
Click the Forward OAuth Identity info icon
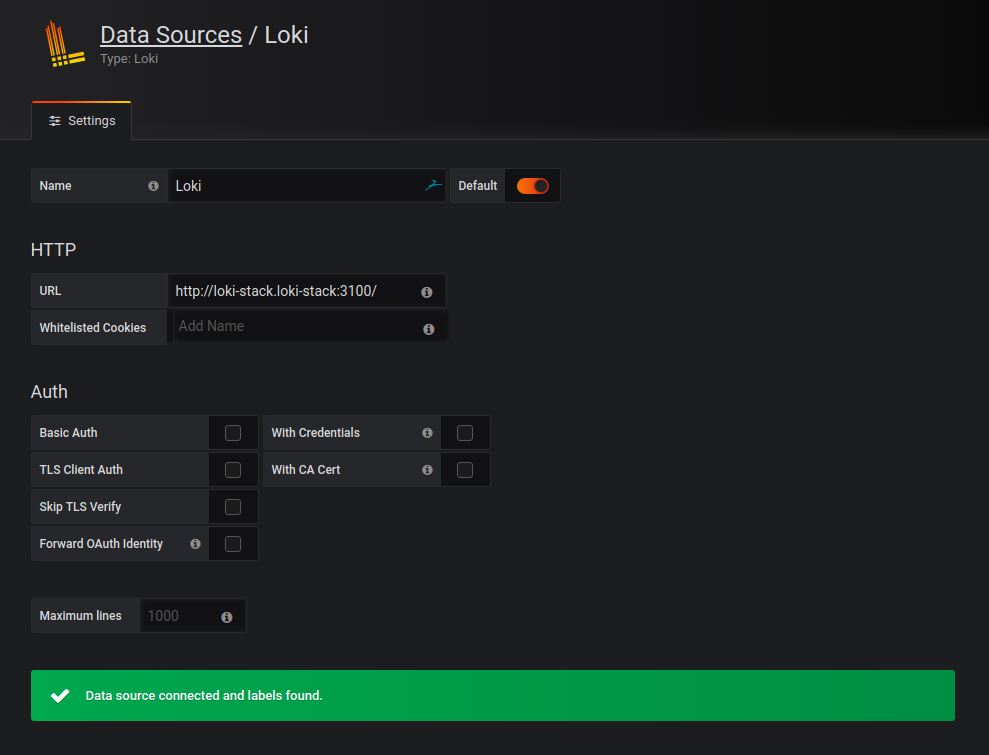(195, 544)
